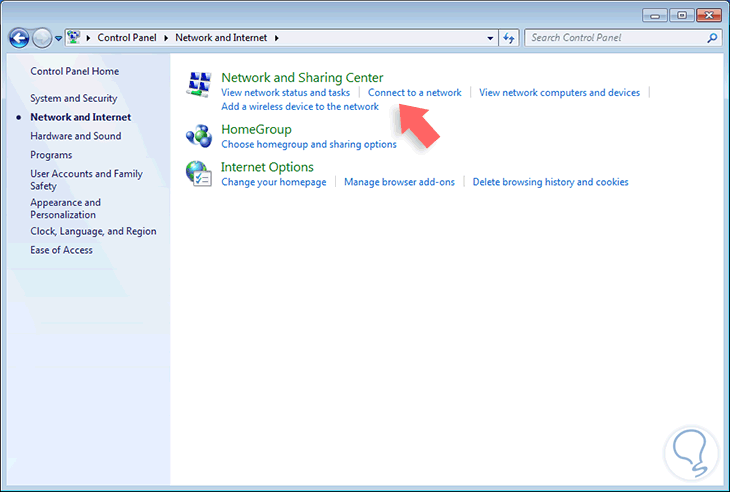This screenshot has height=492, width=730.
Task: Go to Control Panel Home
Action: pos(74,71)
